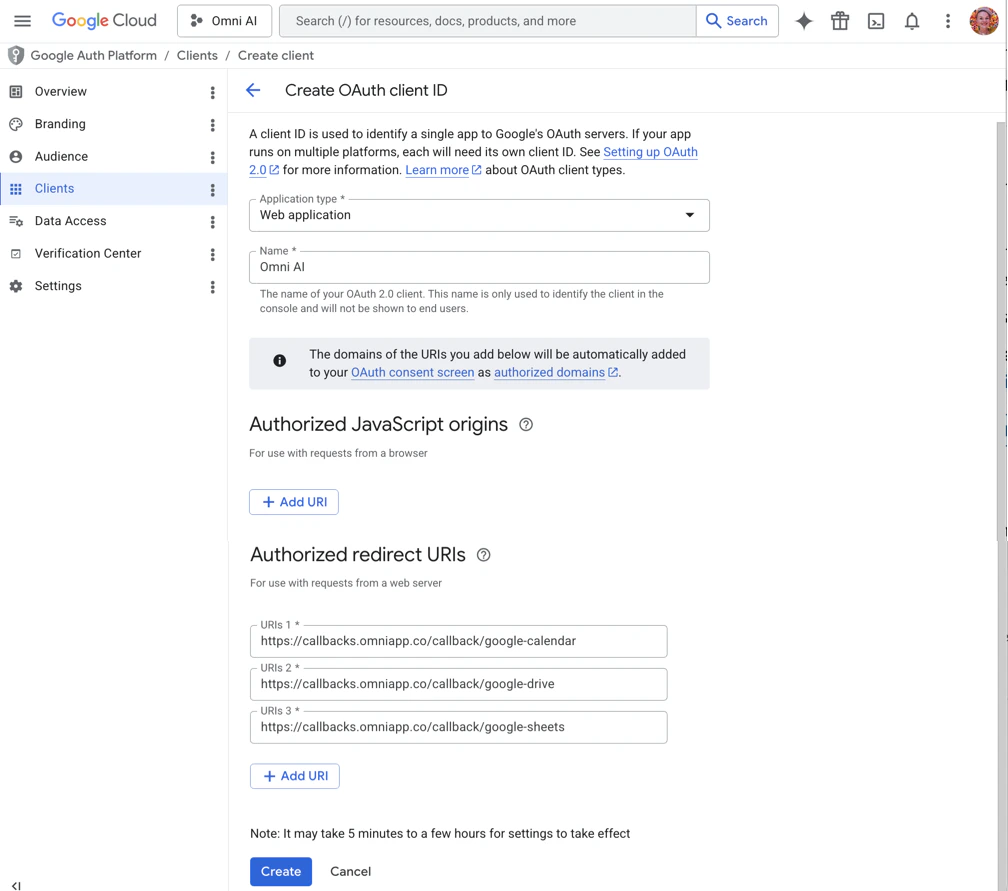The width and height of the screenshot is (1008, 891).
Task: Open the three-dot options menu for Audience
Action: (x=212, y=157)
